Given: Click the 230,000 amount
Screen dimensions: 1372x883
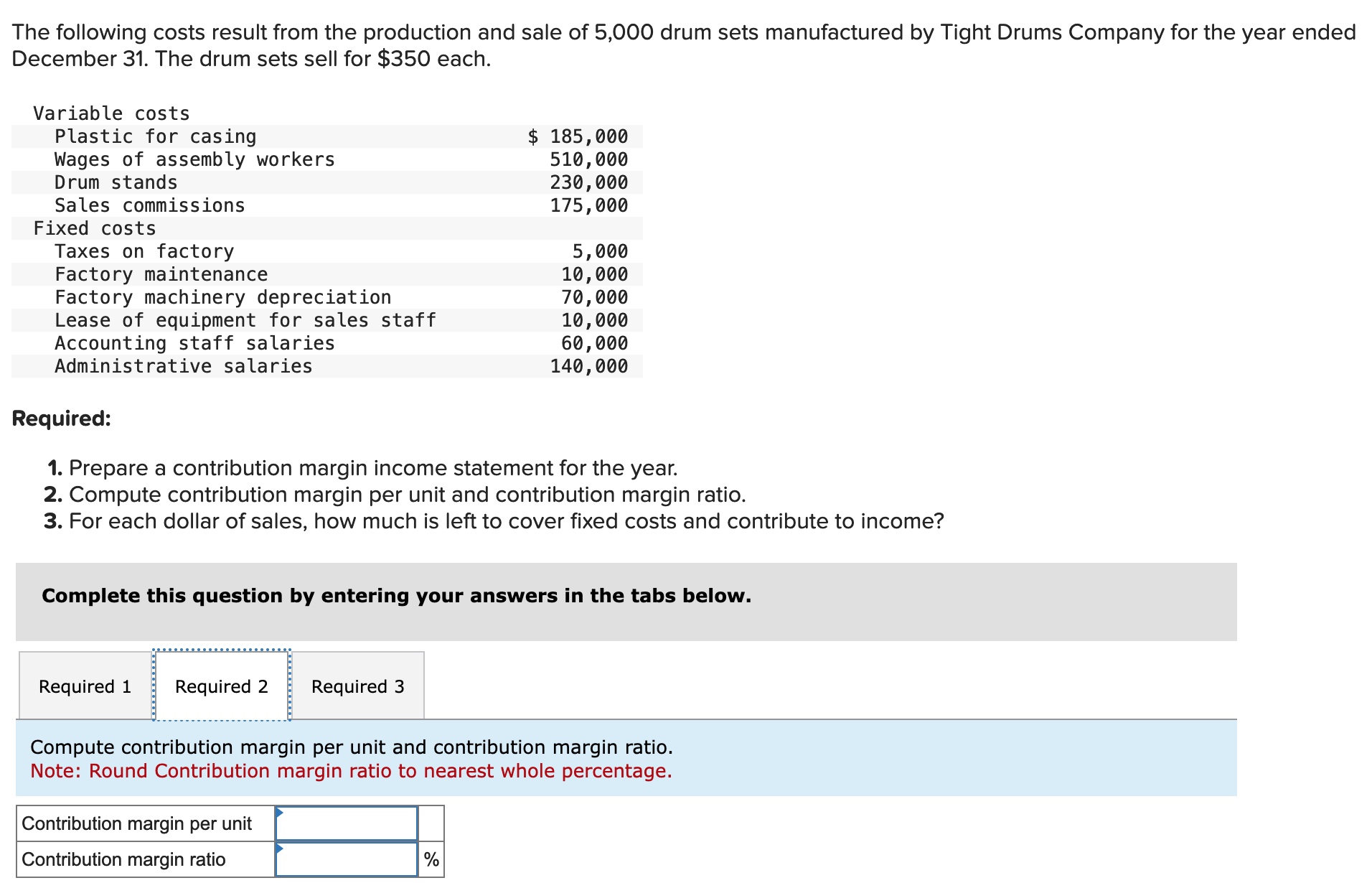Looking at the screenshot, I should pos(589,182).
